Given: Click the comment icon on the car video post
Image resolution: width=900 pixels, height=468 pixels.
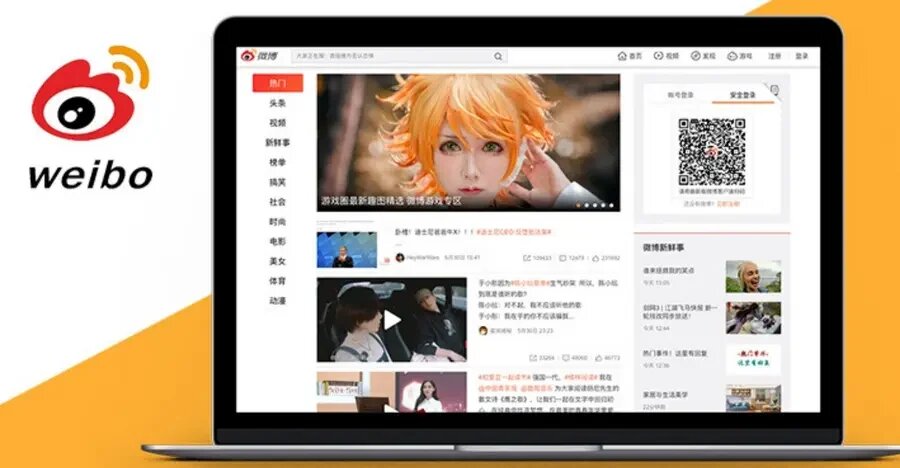Looking at the screenshot, I should (565, 358).
